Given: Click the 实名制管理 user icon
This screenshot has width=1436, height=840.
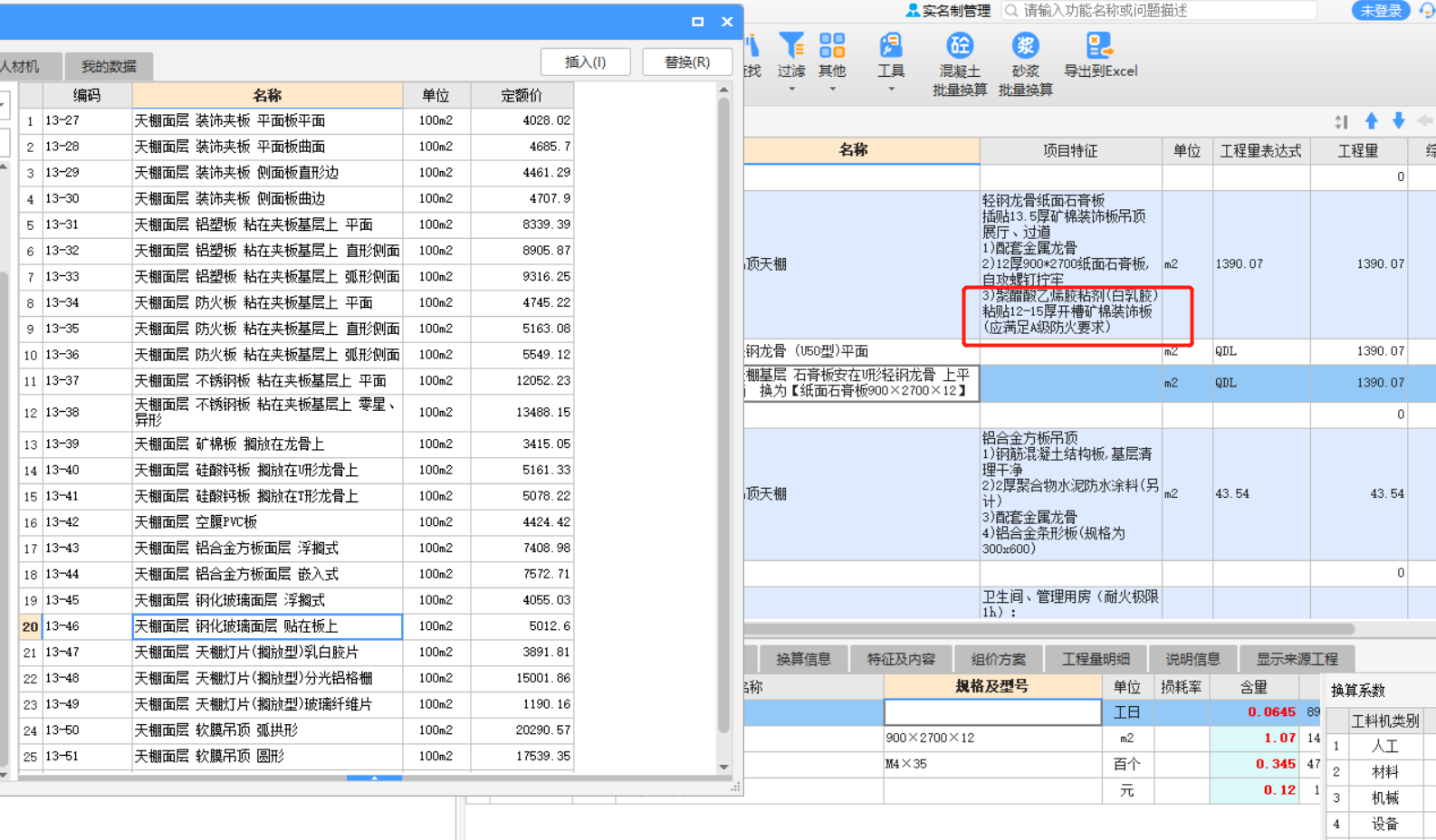Looking at the screenshot, I should point(912,10).
